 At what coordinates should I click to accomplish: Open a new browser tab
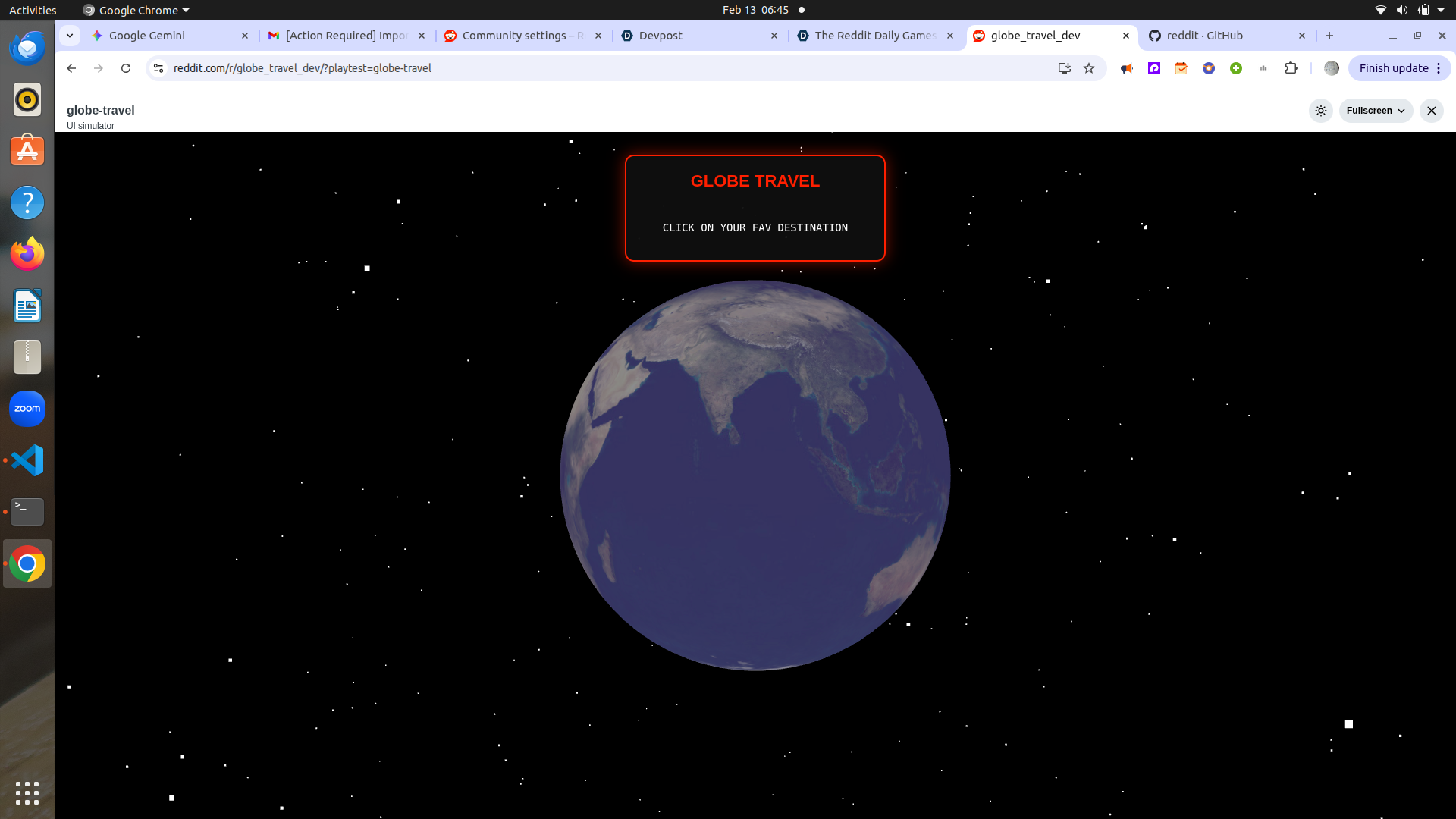pos(1329,36)
